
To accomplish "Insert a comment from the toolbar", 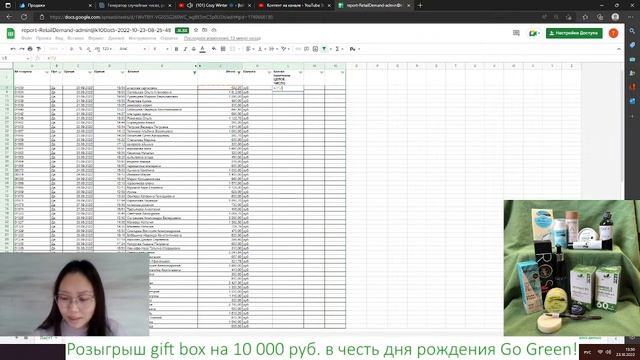I will 307,49.
